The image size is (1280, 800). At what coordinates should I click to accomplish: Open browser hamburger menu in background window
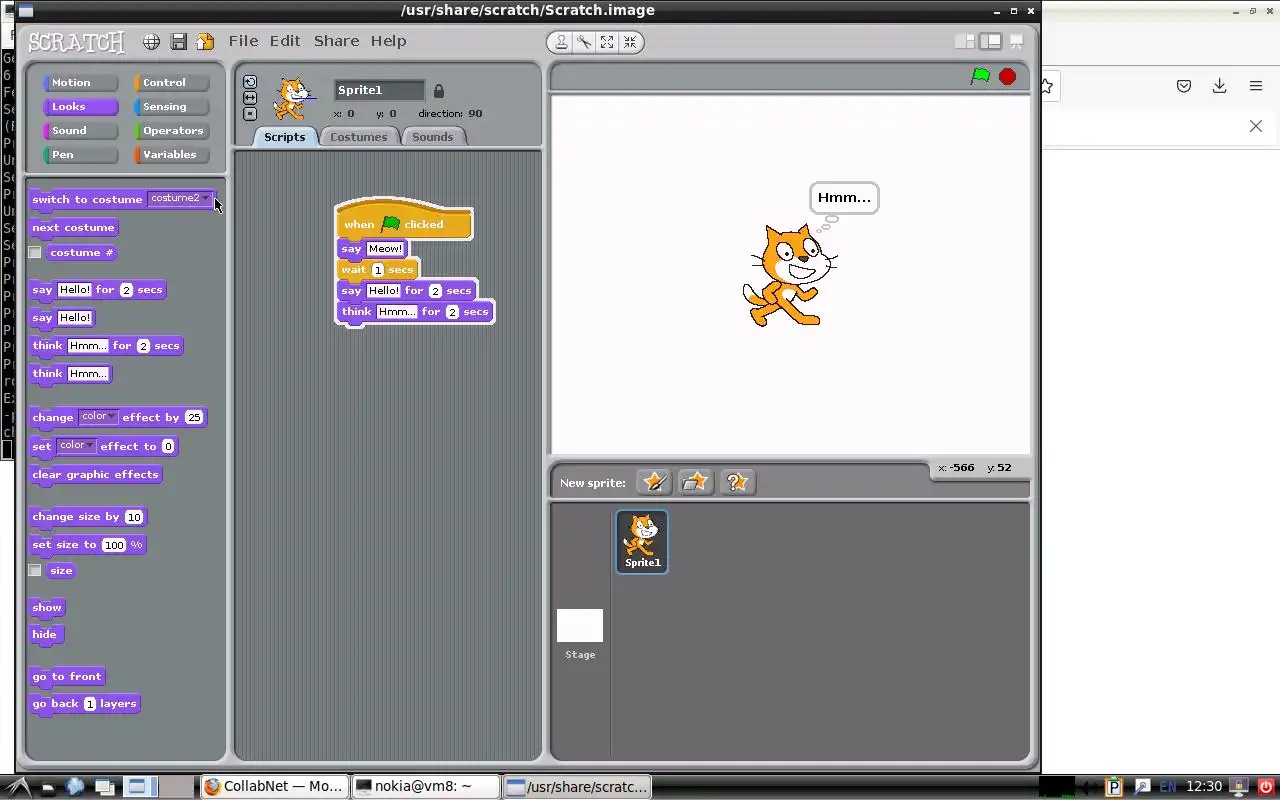coord(1256,86)
